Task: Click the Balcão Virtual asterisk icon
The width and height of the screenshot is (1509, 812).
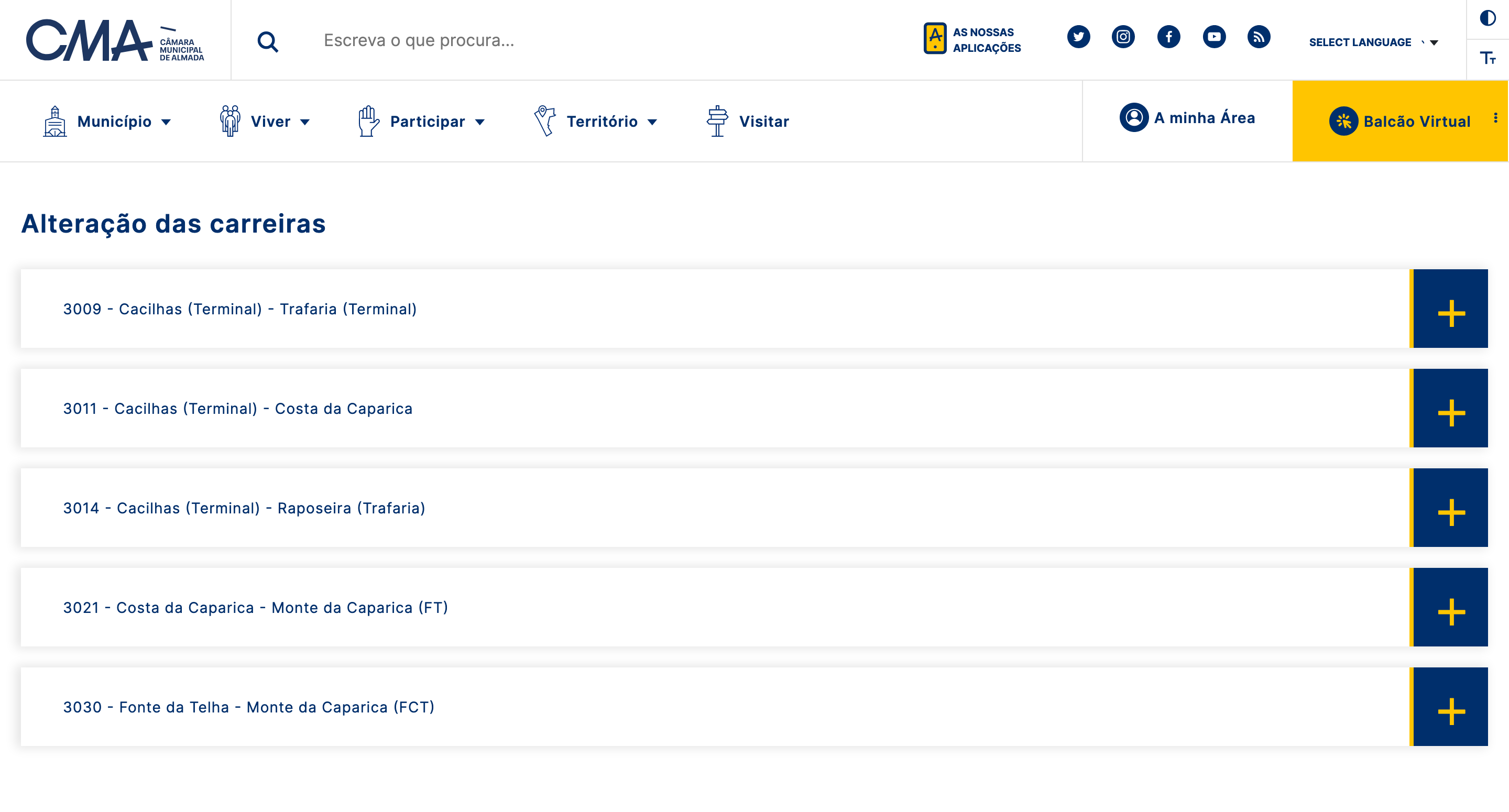Action: tap(1343, 121)
